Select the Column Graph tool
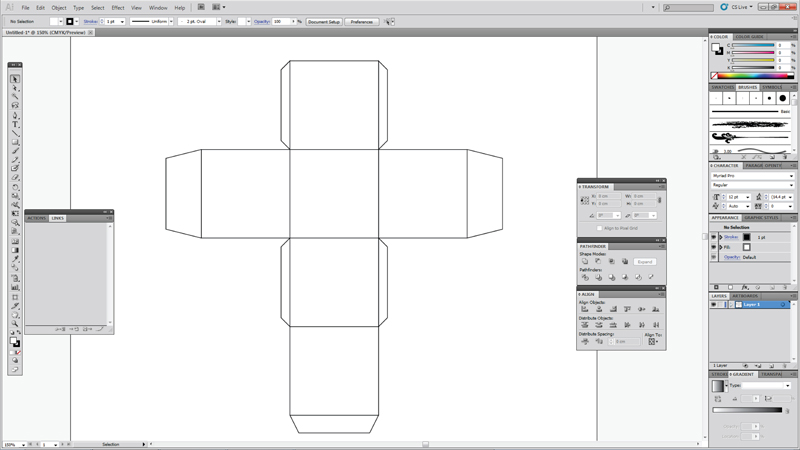Screen dimensions: 800x450 tap(15, 287)
